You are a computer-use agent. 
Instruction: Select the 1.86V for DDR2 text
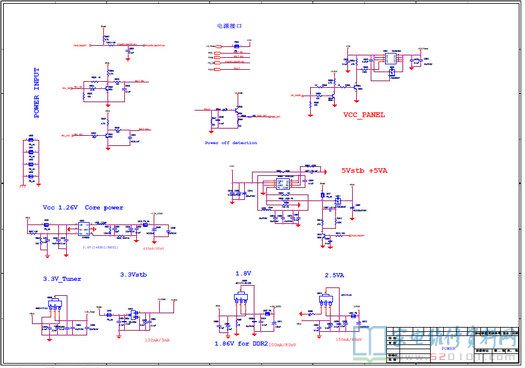click(241, 344)
